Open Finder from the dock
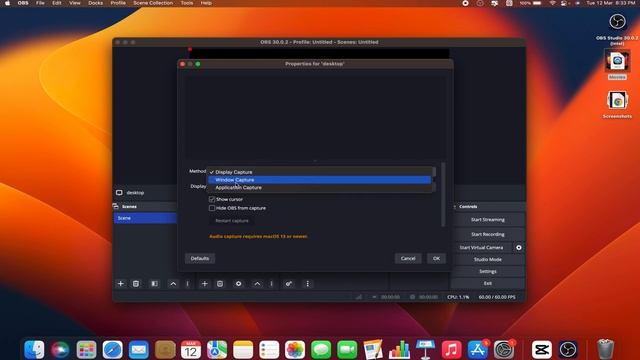This screenshot has height=360, width=640. pyautogui.click(x=34, y=349)
